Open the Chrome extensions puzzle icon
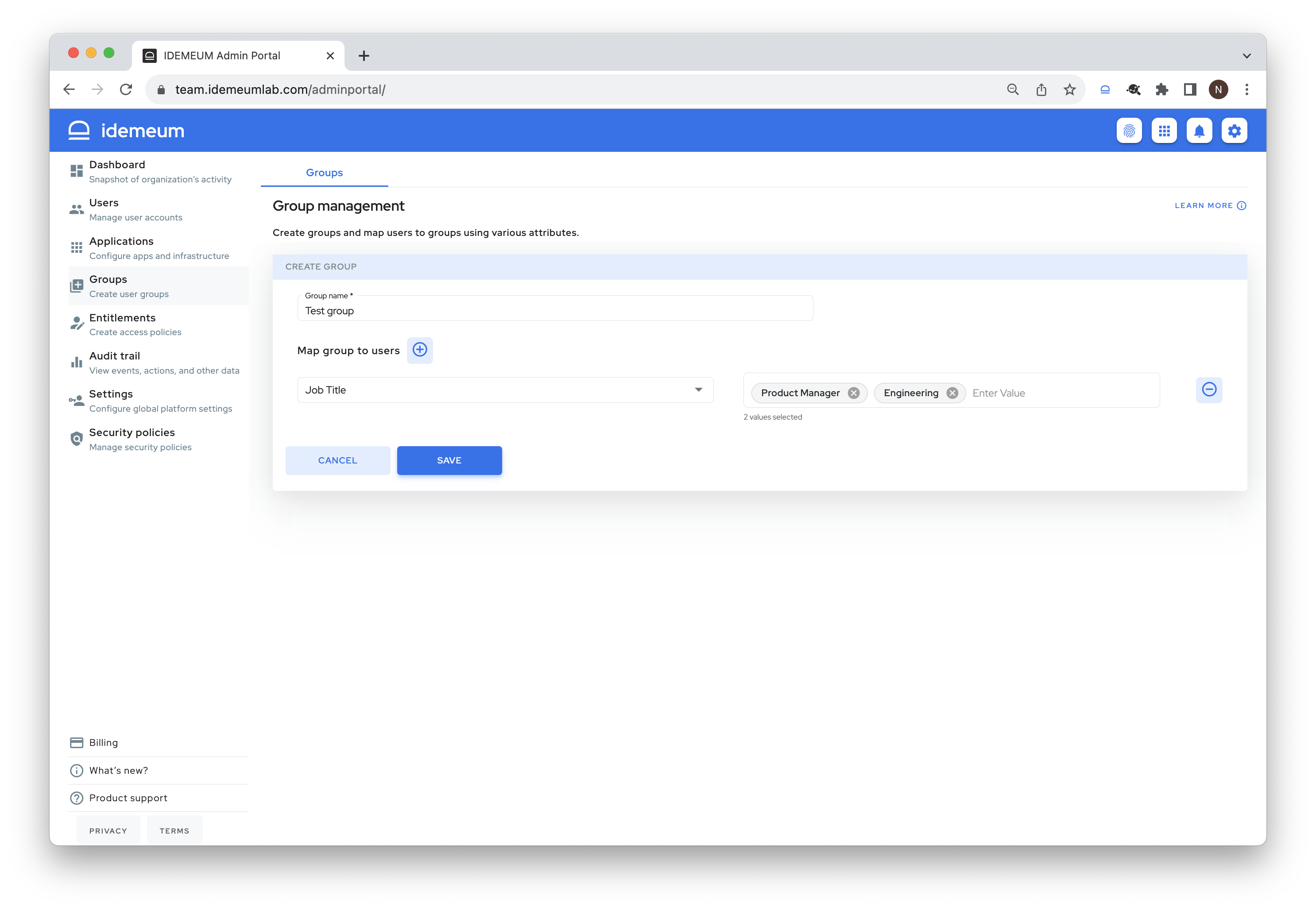The height and width of the screenshot is (911, 1316). point(1161,89)
